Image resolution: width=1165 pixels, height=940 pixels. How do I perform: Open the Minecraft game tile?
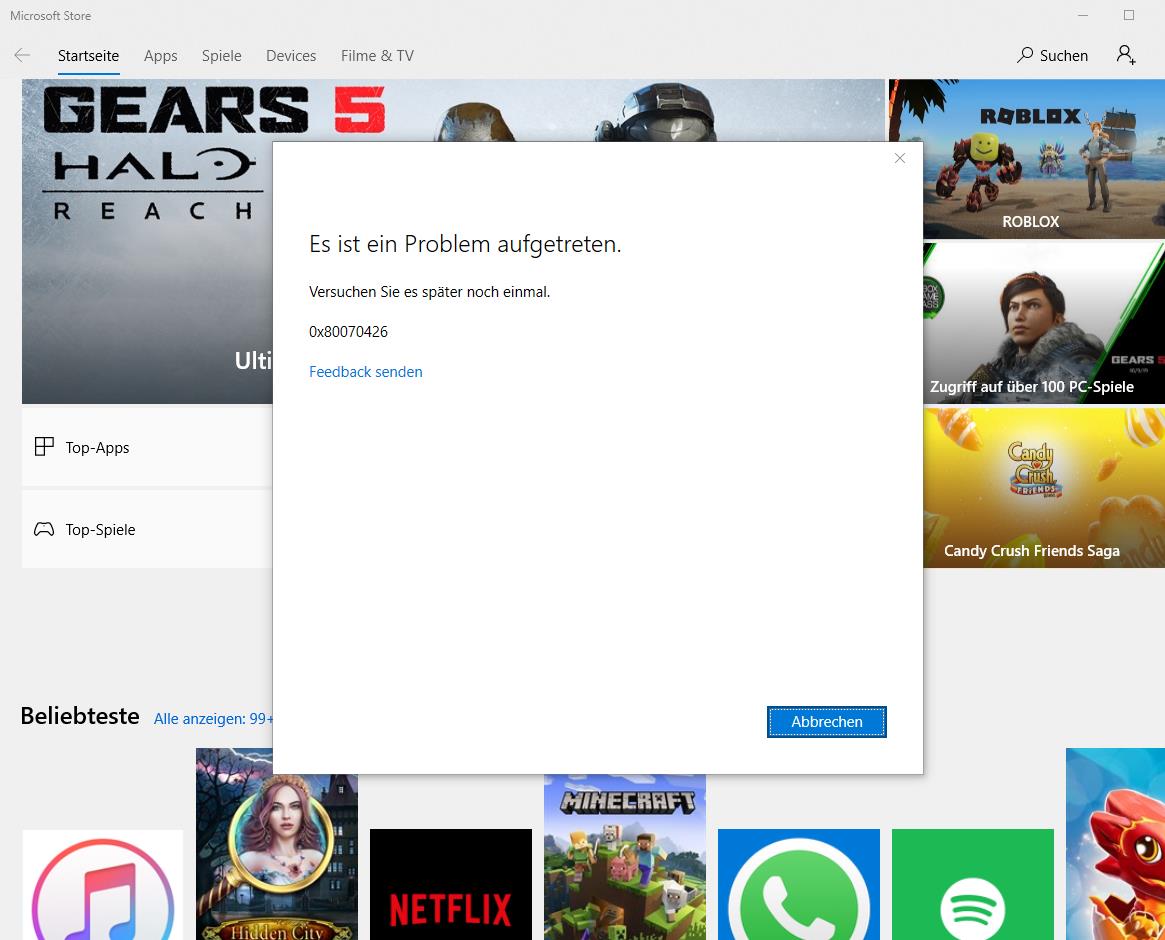[x=625, y=857]
